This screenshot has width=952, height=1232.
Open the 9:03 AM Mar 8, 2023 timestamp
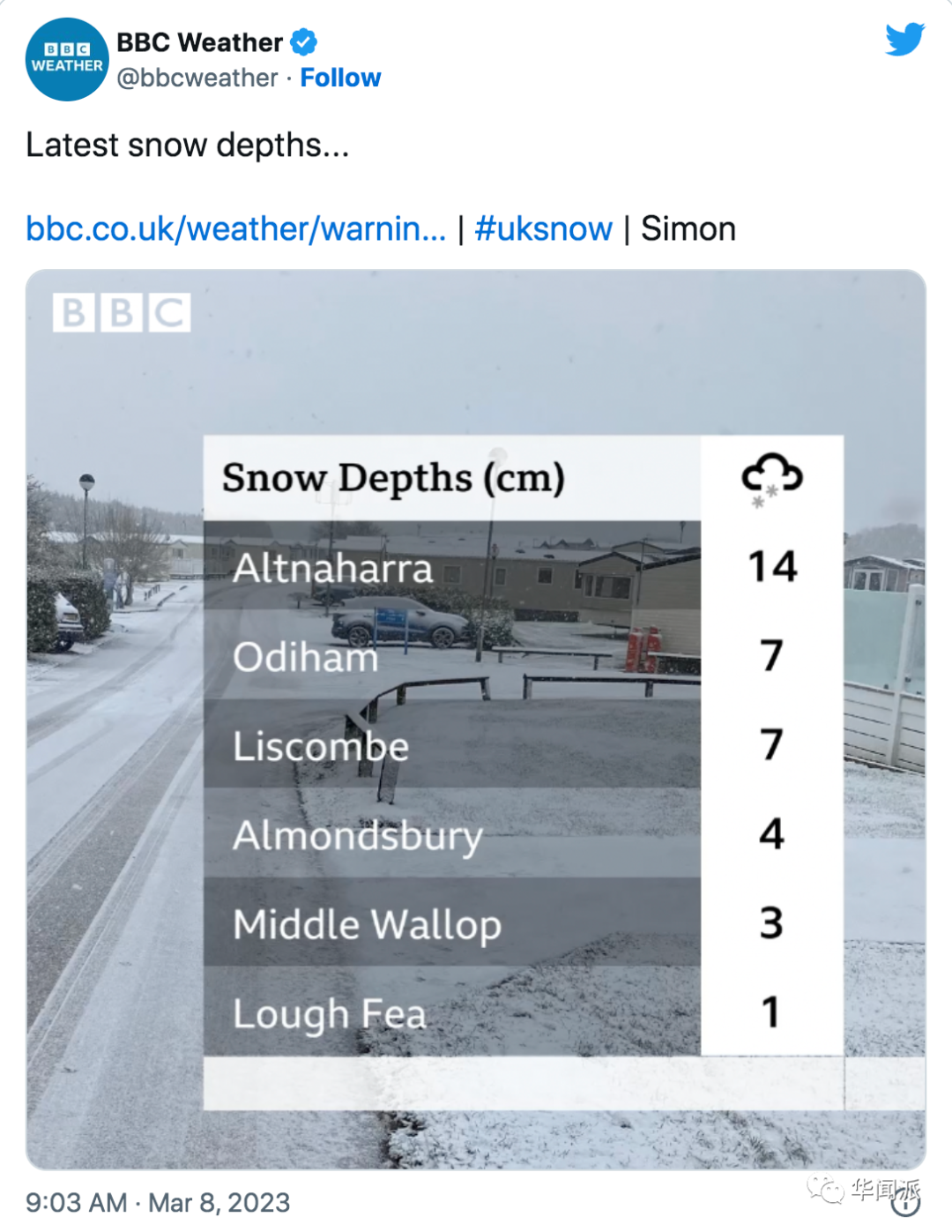pos(158,1202)
